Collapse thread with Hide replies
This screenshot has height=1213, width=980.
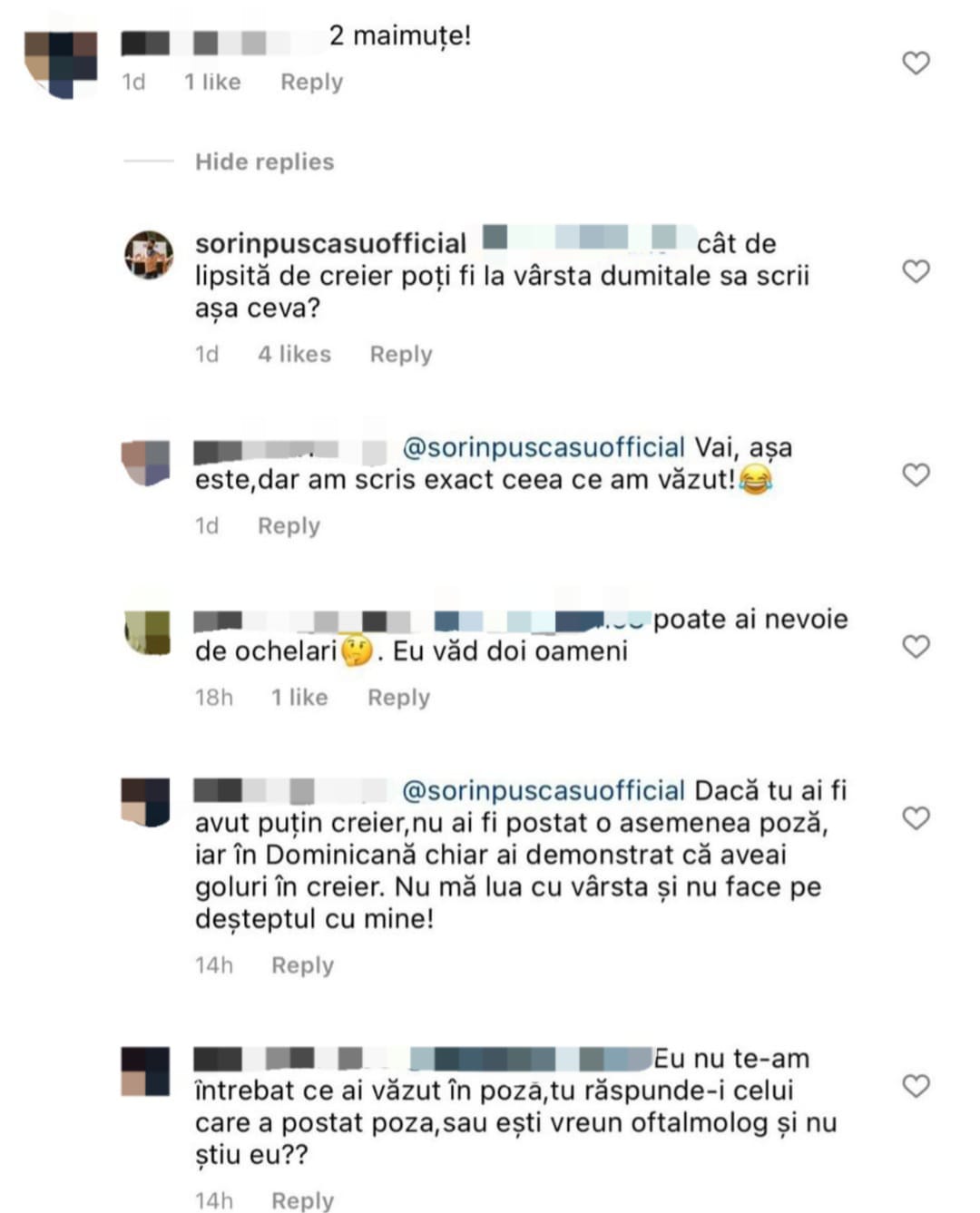(264, 161)
